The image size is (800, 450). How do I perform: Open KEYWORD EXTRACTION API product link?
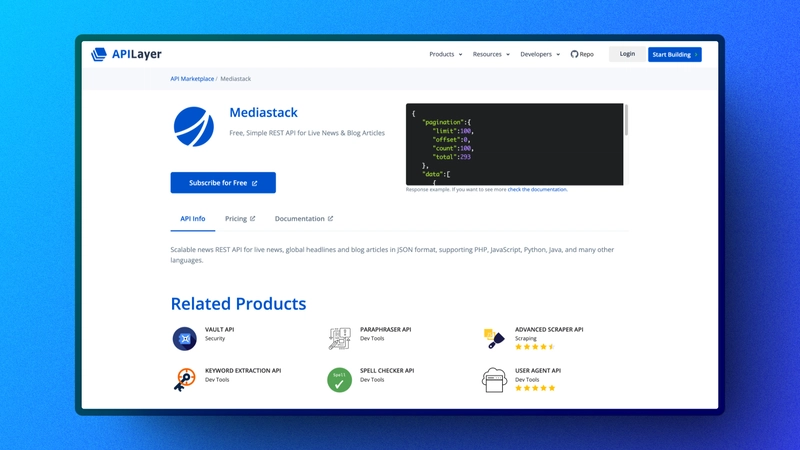click(243, 371)
